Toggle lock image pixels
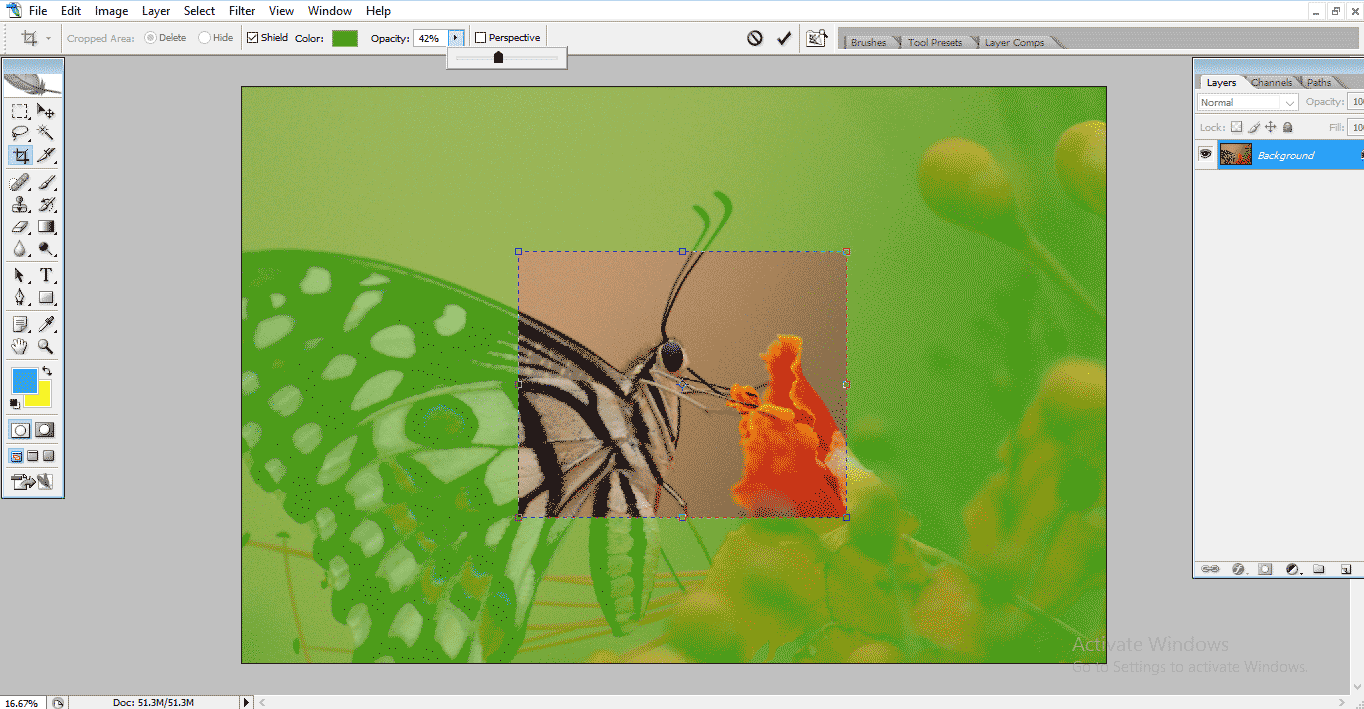1364x709 pixels. click(x=1253, y=127)
